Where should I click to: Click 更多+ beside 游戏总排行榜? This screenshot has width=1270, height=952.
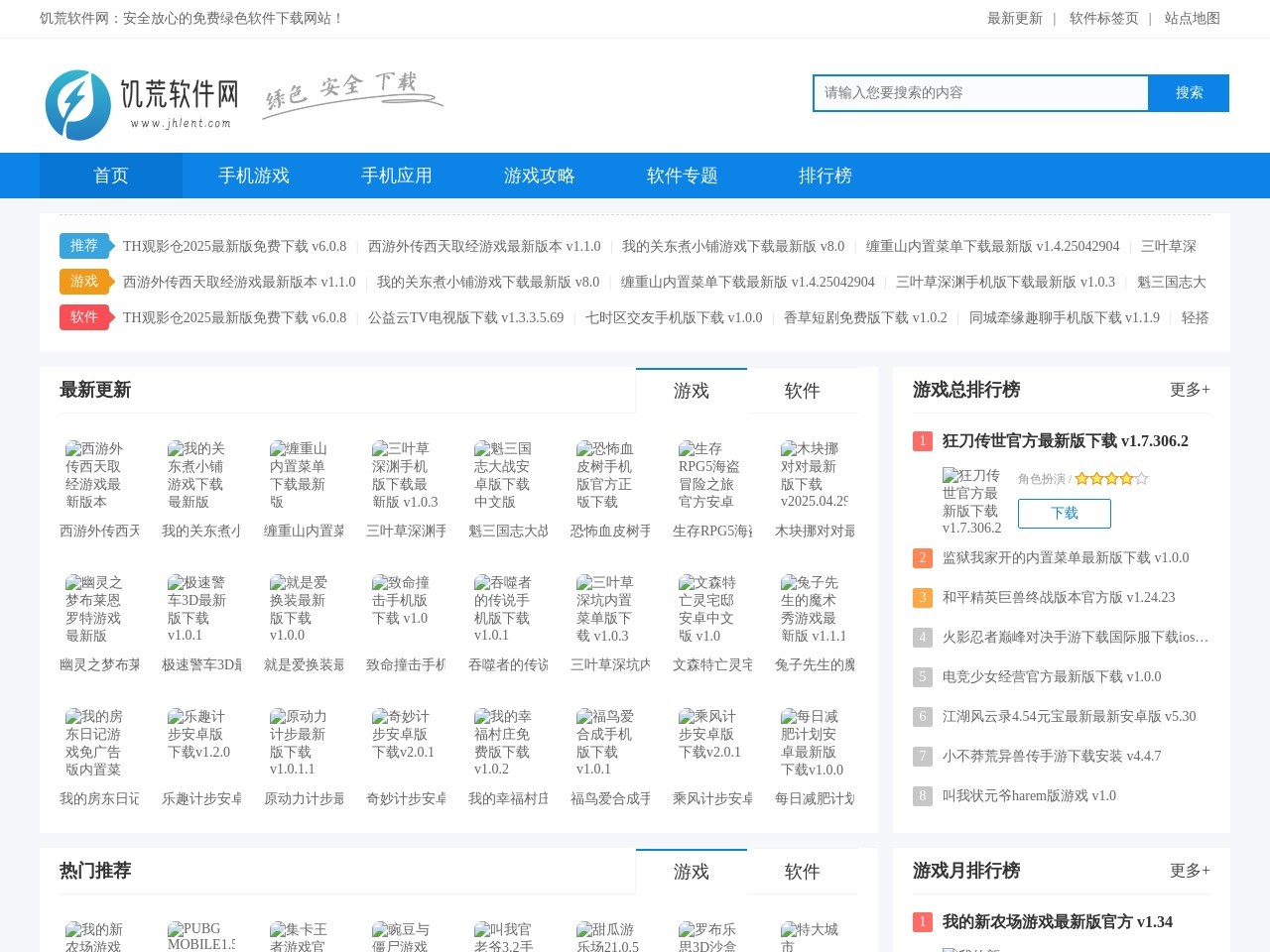pos(1189,391)
